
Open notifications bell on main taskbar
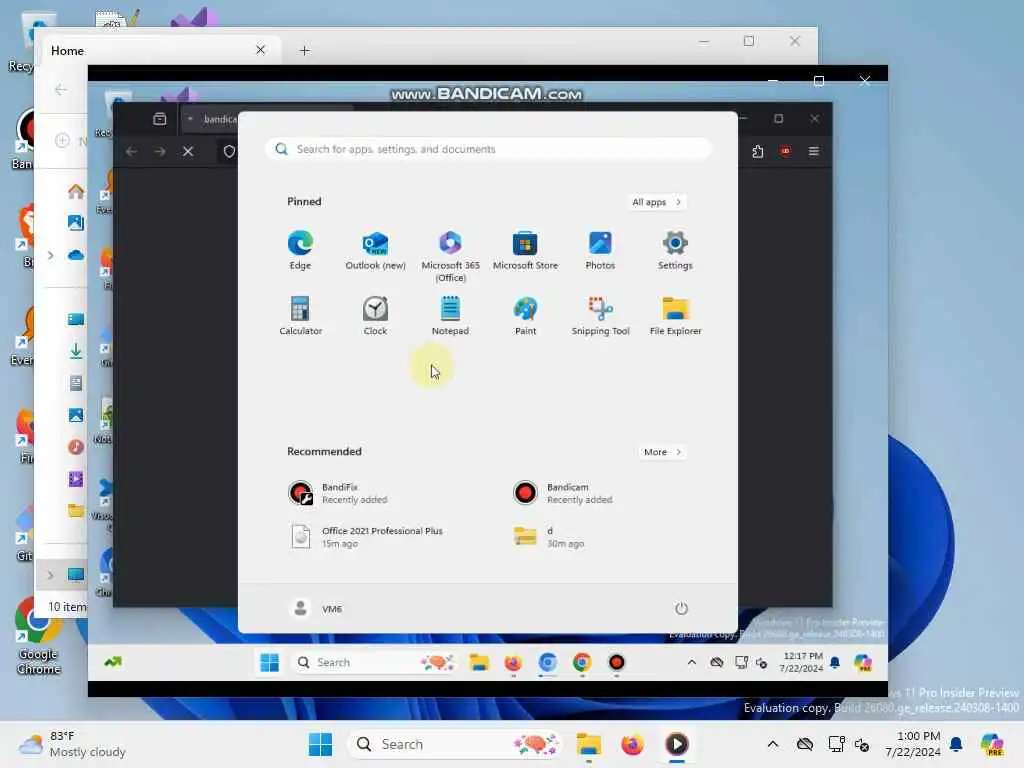pyautogui.click(x=956, y=744)
